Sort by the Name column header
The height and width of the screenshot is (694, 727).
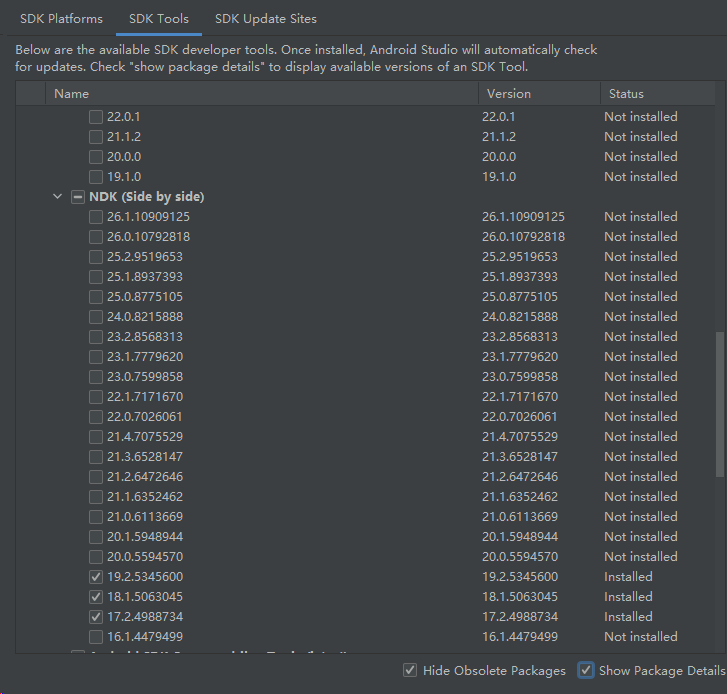260,94
